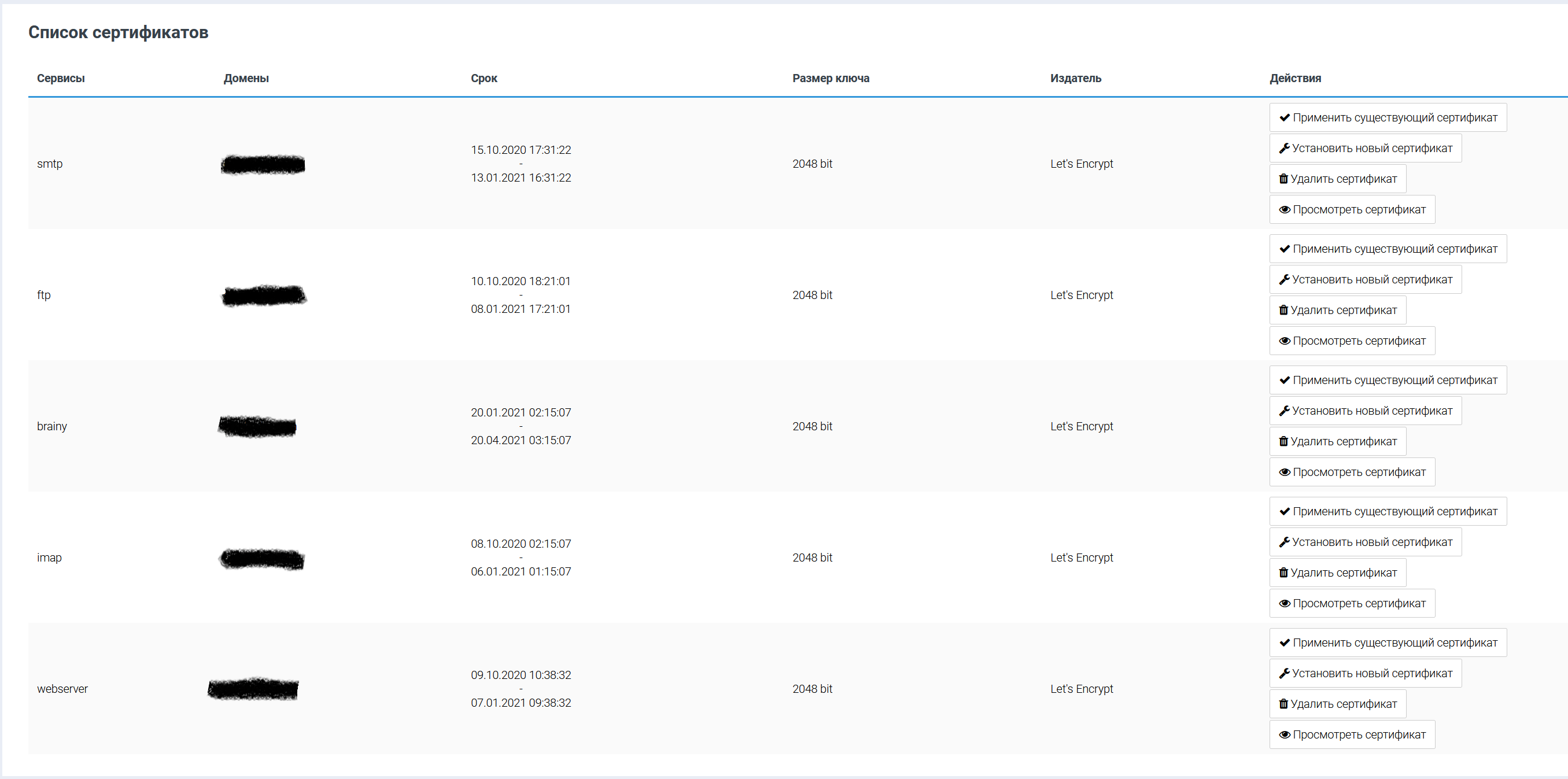The height and width of the screenshot is (779, 1568).
Task: Click checkmark icon in smtp apply certificate button
Action: coord(1285,117)
